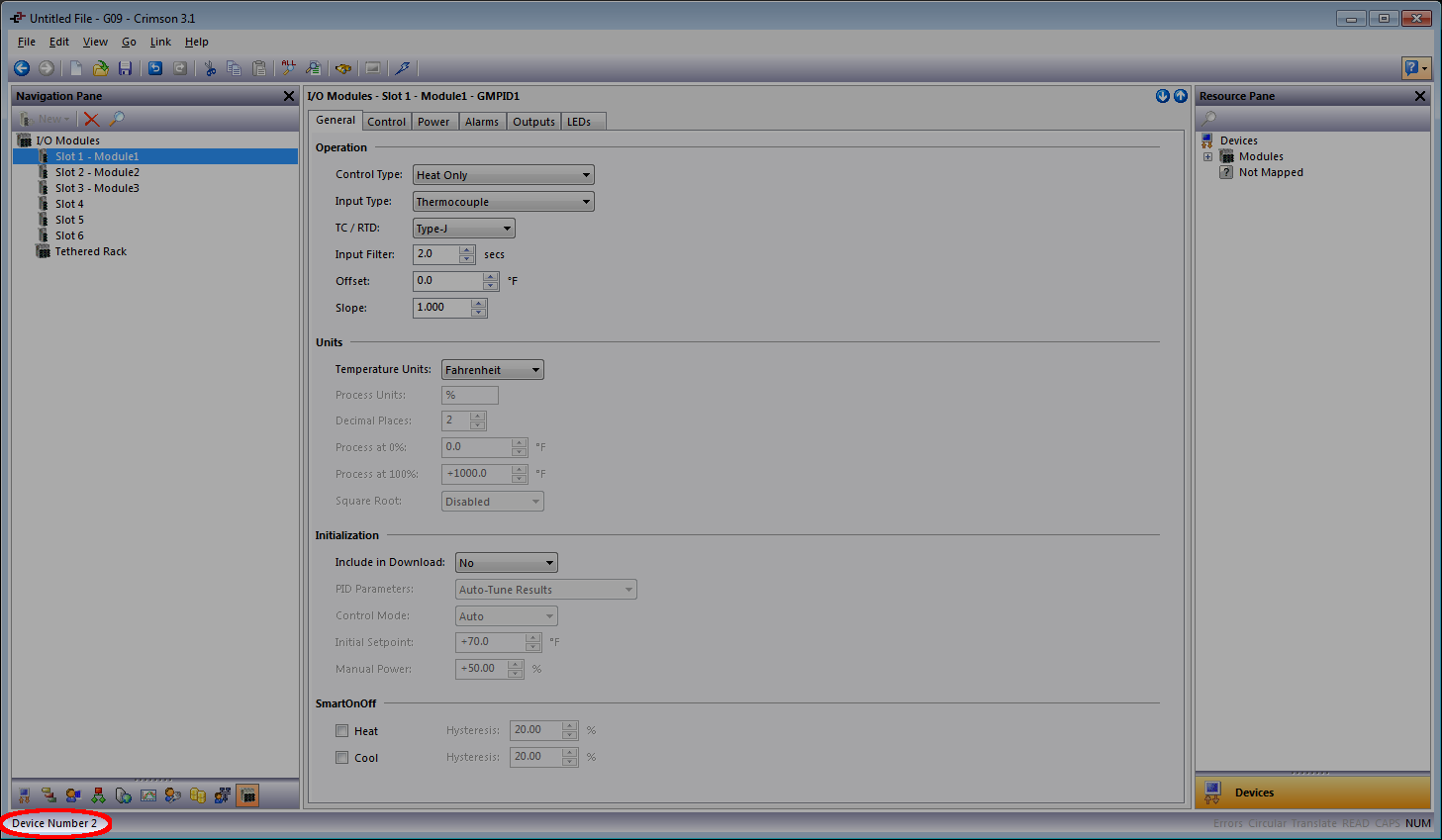Screen dimensions: 1442x840
Task: Click the Devices bar in the Resource Pane
Action: (1312, 793)
